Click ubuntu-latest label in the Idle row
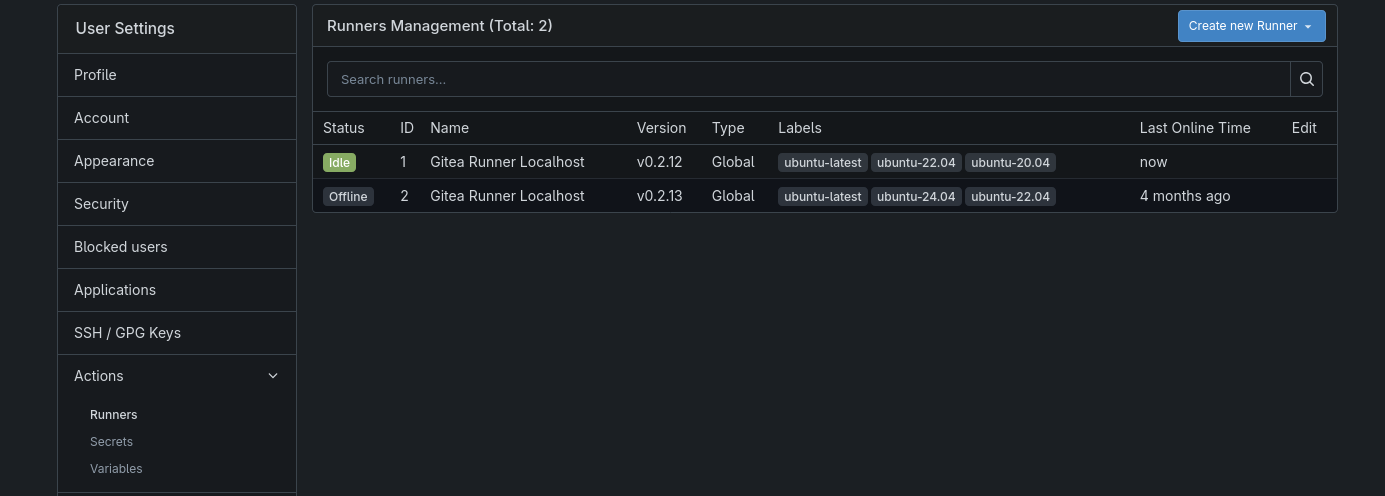Image resolution: width=1385 pixels, height=496 pixels. 823,162
